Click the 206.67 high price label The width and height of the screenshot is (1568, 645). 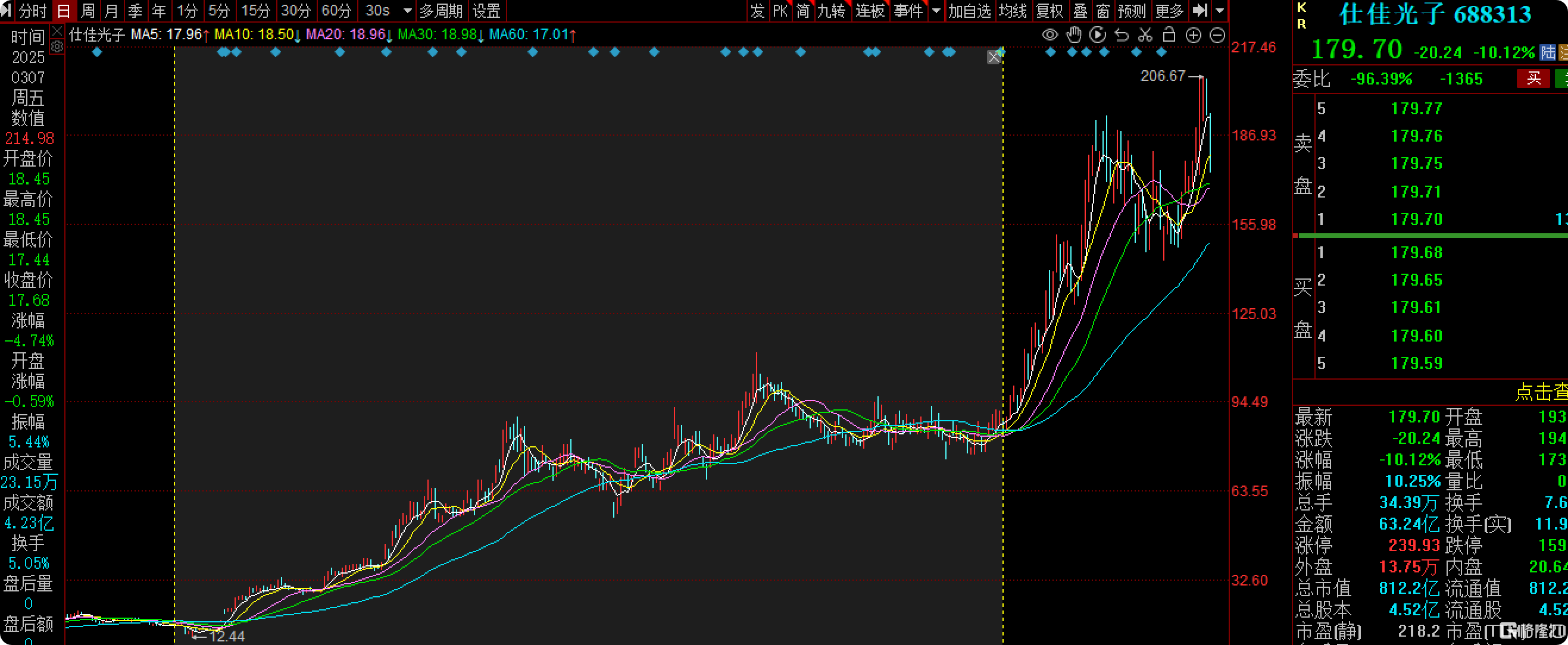point(1163,76)
